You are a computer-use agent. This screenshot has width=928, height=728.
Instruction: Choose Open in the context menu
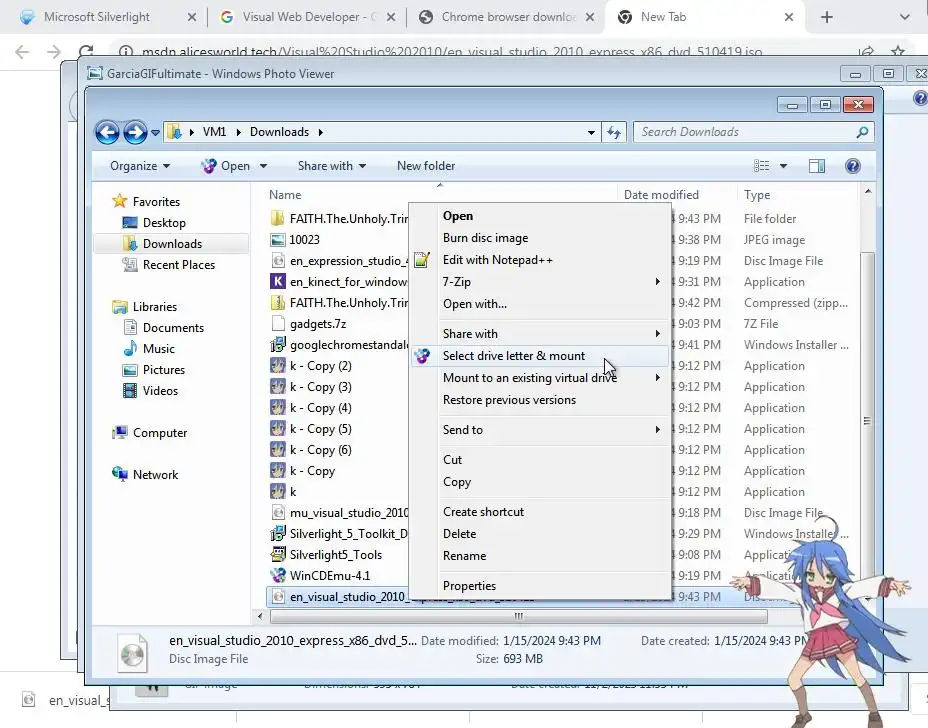540,216
